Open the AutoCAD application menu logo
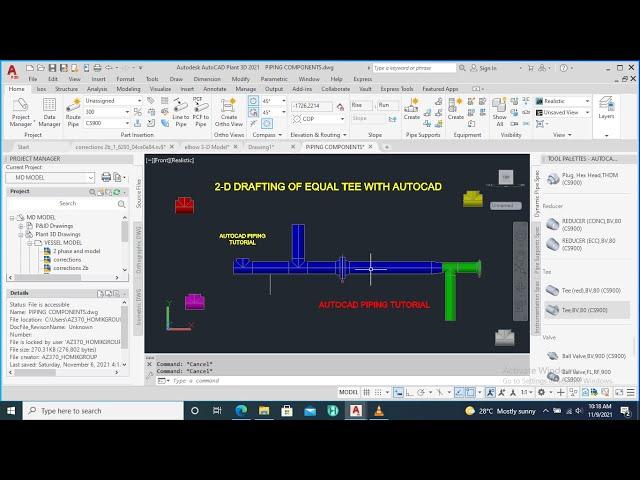 (12, 71)
